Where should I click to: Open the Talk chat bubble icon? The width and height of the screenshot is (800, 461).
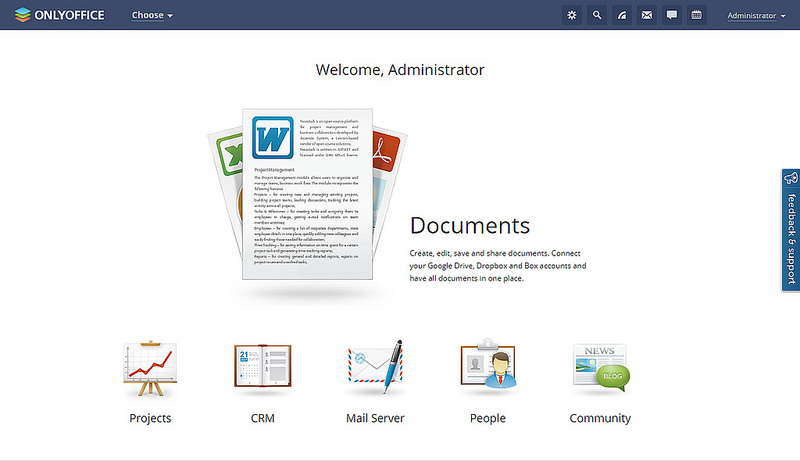pos(672,15)
